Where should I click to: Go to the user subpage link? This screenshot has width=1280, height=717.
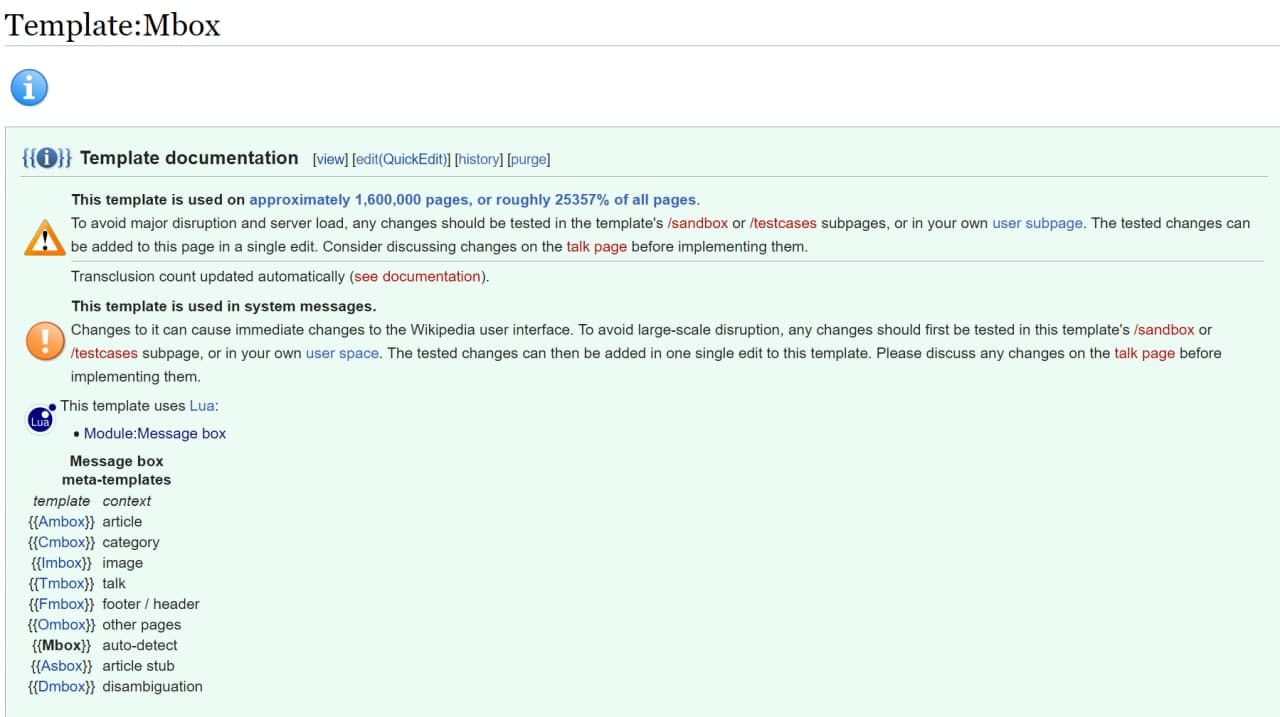tap(1037, 223)
